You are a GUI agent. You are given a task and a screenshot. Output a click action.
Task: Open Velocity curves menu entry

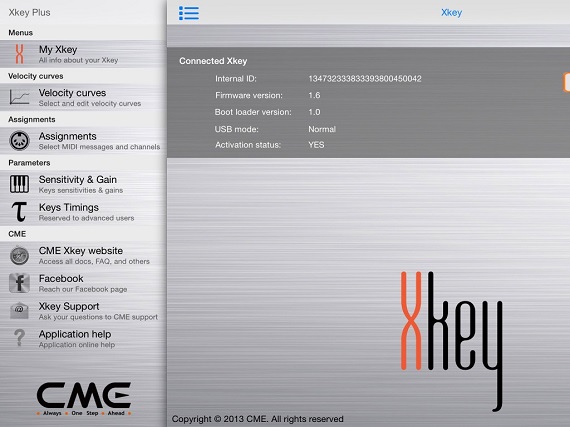[x=83, y=97]
